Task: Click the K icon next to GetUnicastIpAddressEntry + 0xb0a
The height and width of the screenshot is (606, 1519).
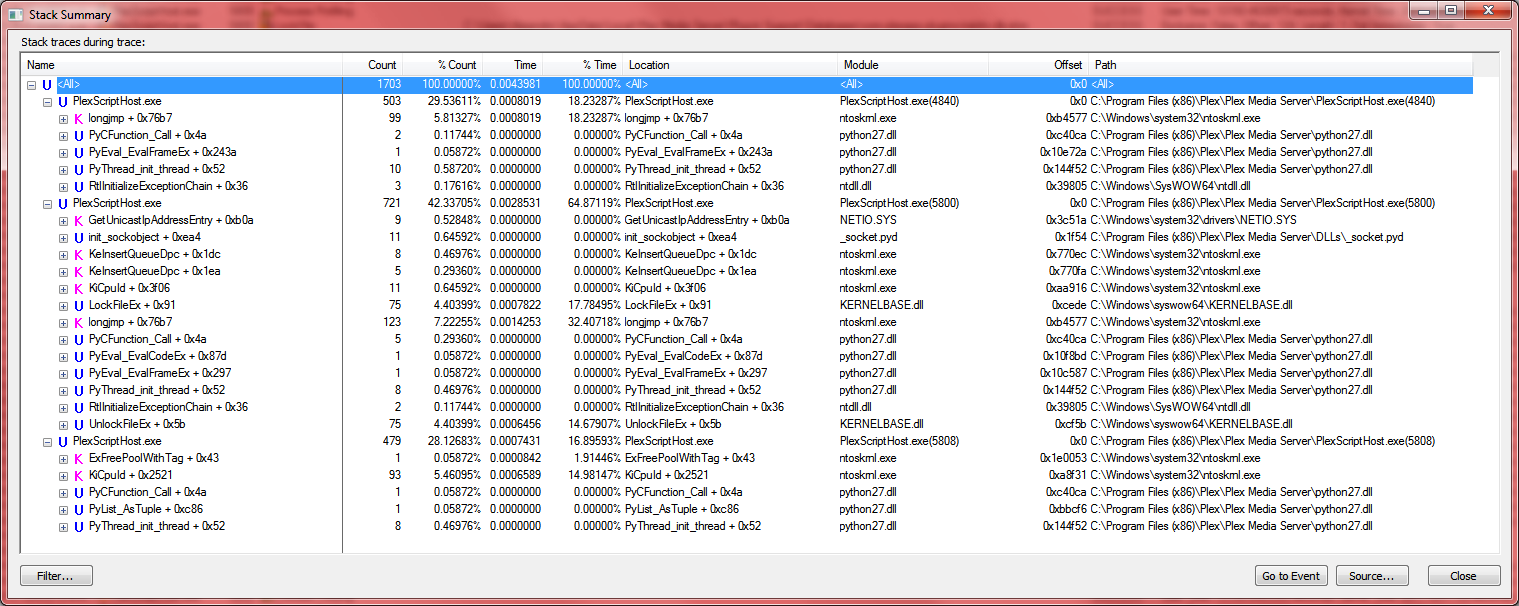Action: click(x=79, y=220)
